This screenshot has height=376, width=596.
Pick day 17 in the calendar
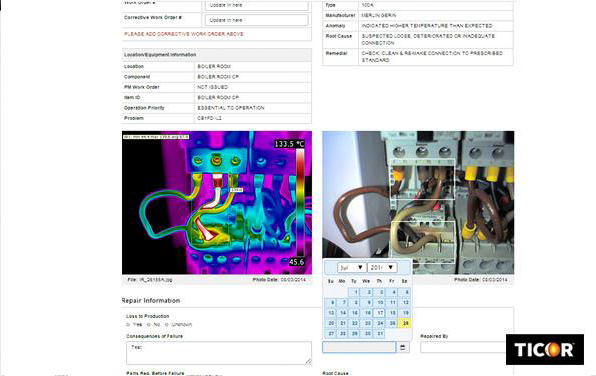[380, 313]
